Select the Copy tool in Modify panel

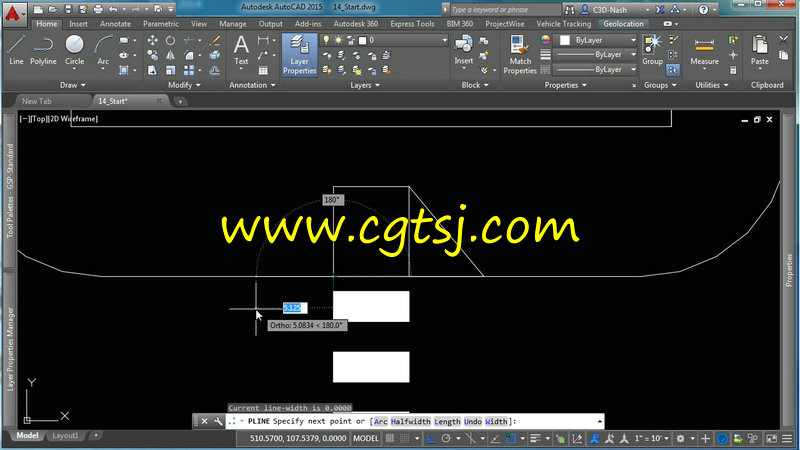coord(152,55)
